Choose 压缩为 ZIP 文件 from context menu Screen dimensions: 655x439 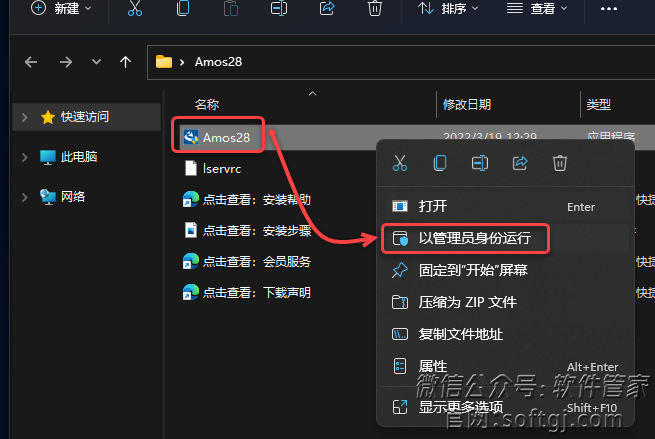505,302
